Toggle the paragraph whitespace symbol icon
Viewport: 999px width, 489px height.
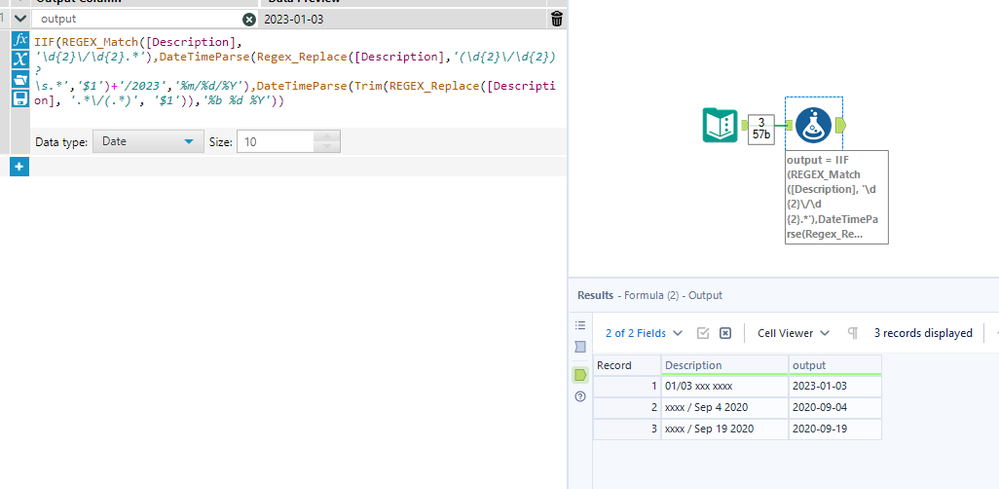tap(852, 333)
